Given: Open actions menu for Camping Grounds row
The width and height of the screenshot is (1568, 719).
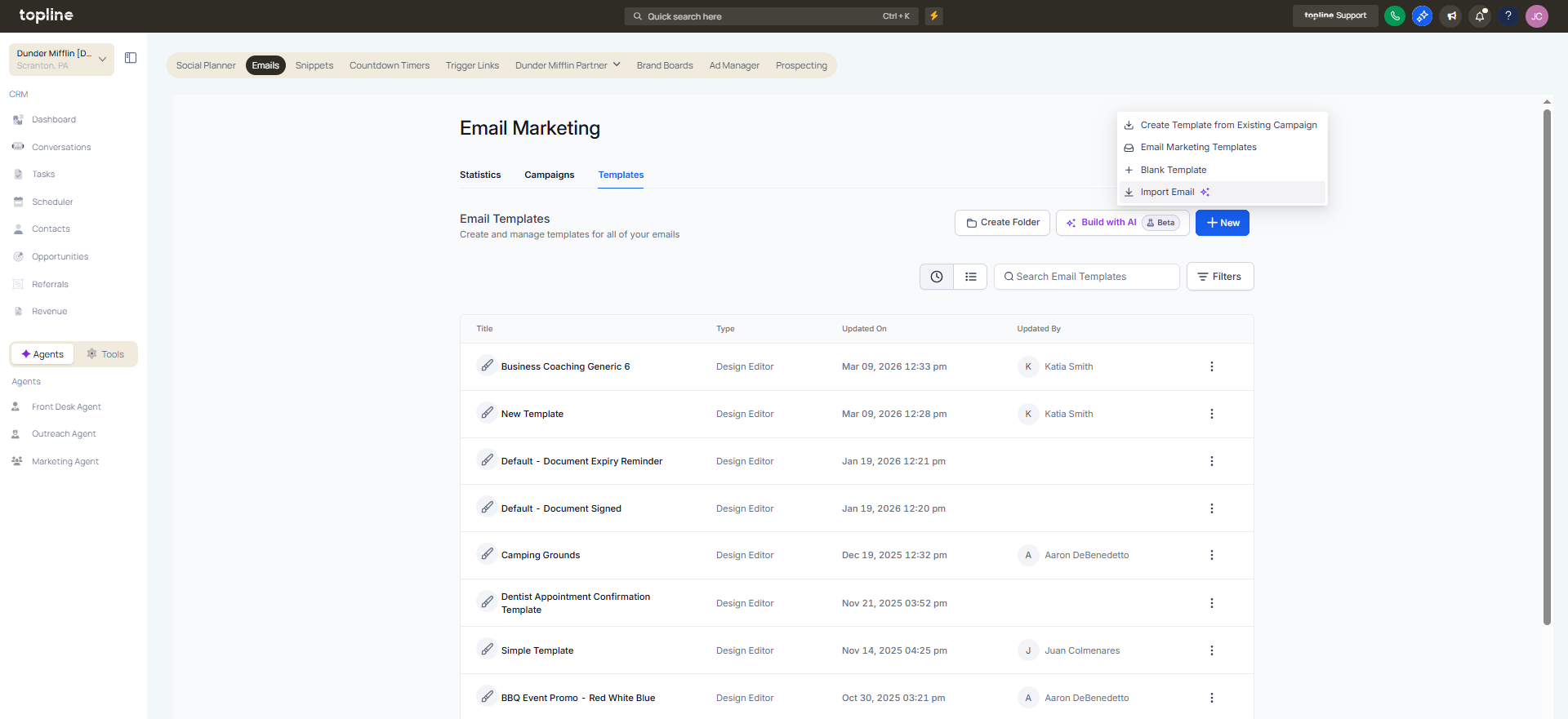Looking at the screenshot, I should pos(1212,556).
